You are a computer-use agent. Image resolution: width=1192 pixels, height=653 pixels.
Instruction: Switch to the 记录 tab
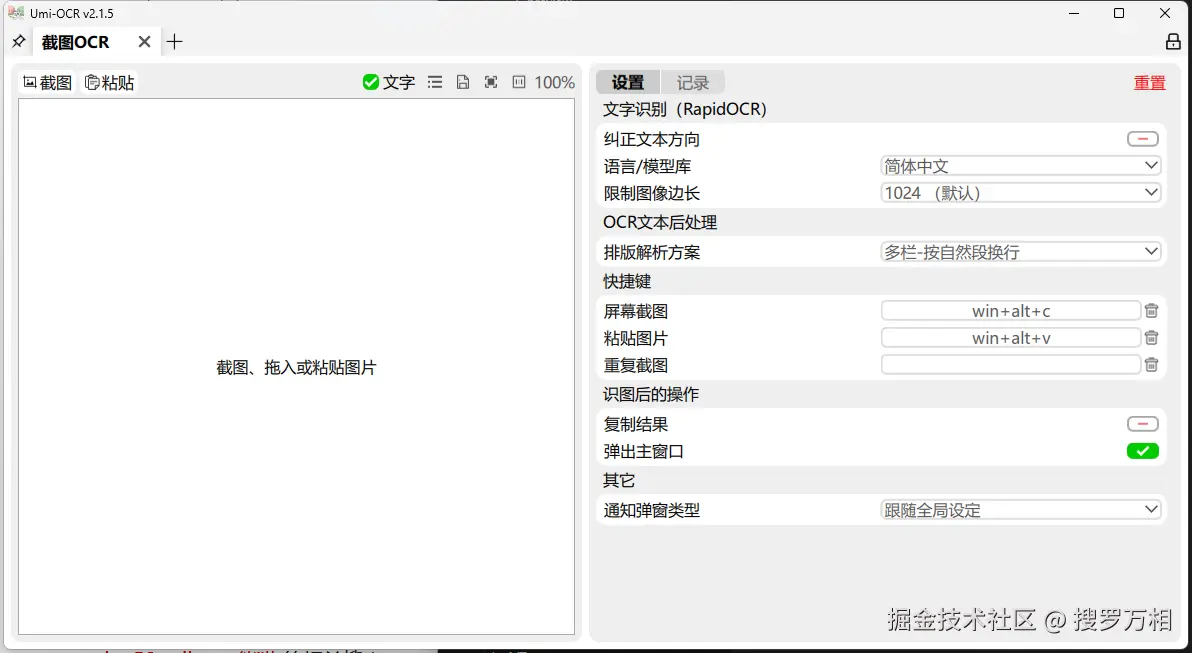coord(693,82)
